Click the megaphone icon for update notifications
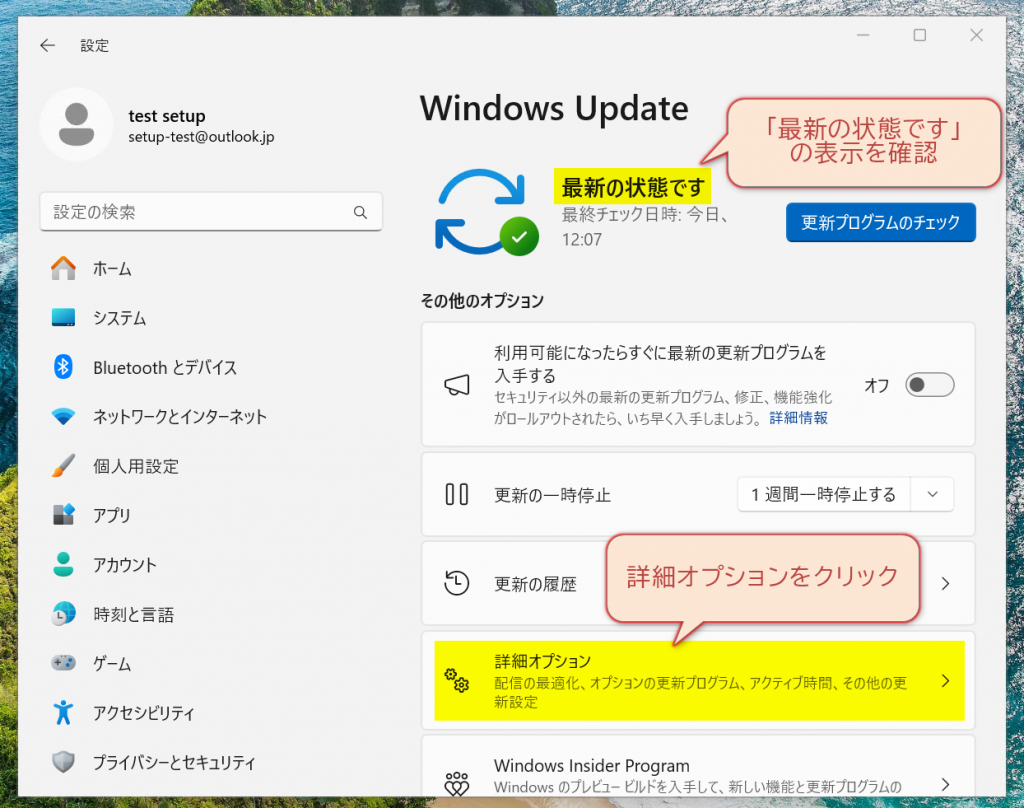 click(x=457, y=384)
